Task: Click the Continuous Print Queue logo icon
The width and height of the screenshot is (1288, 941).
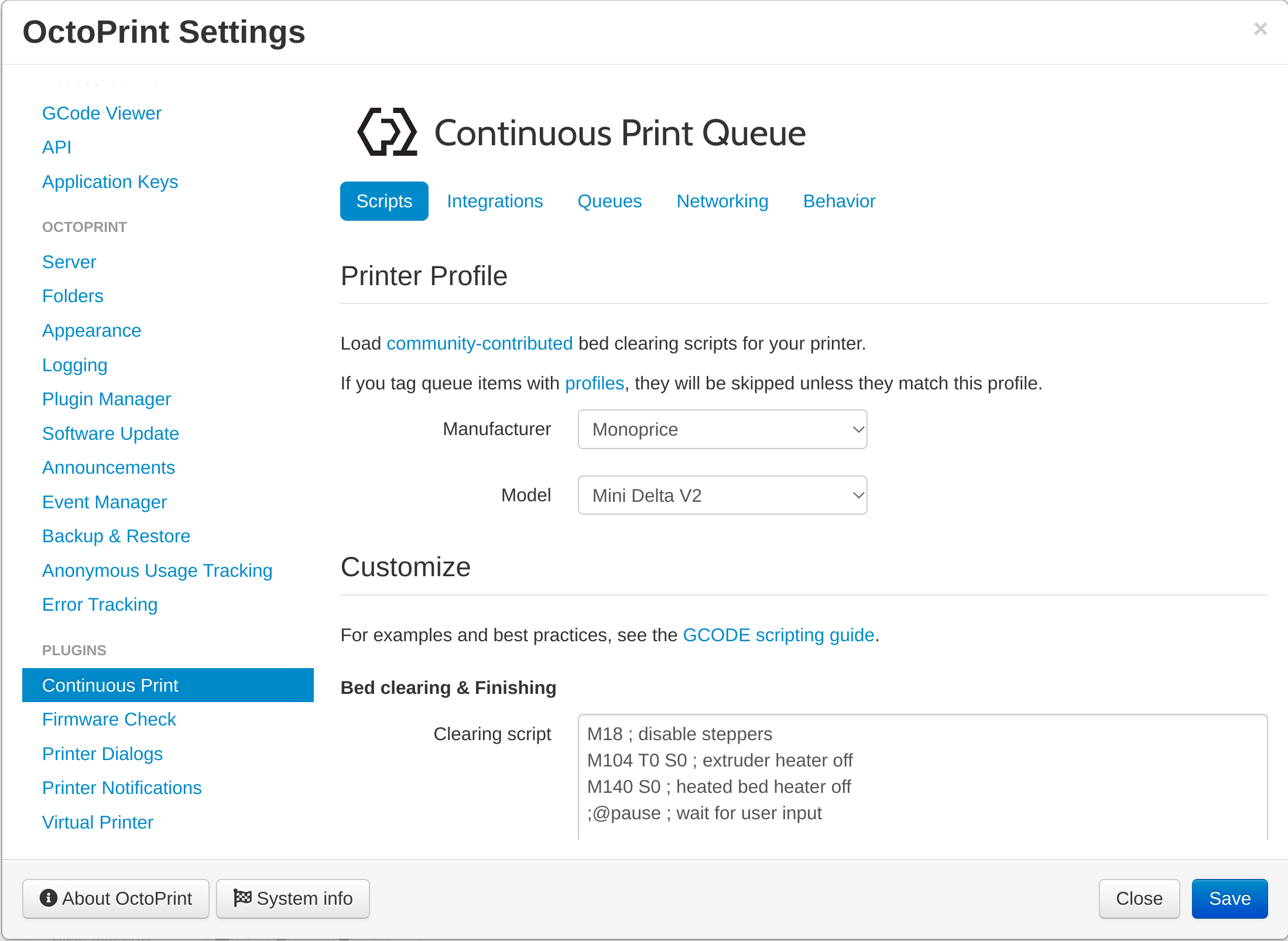Action: click(x=387, y=132)
